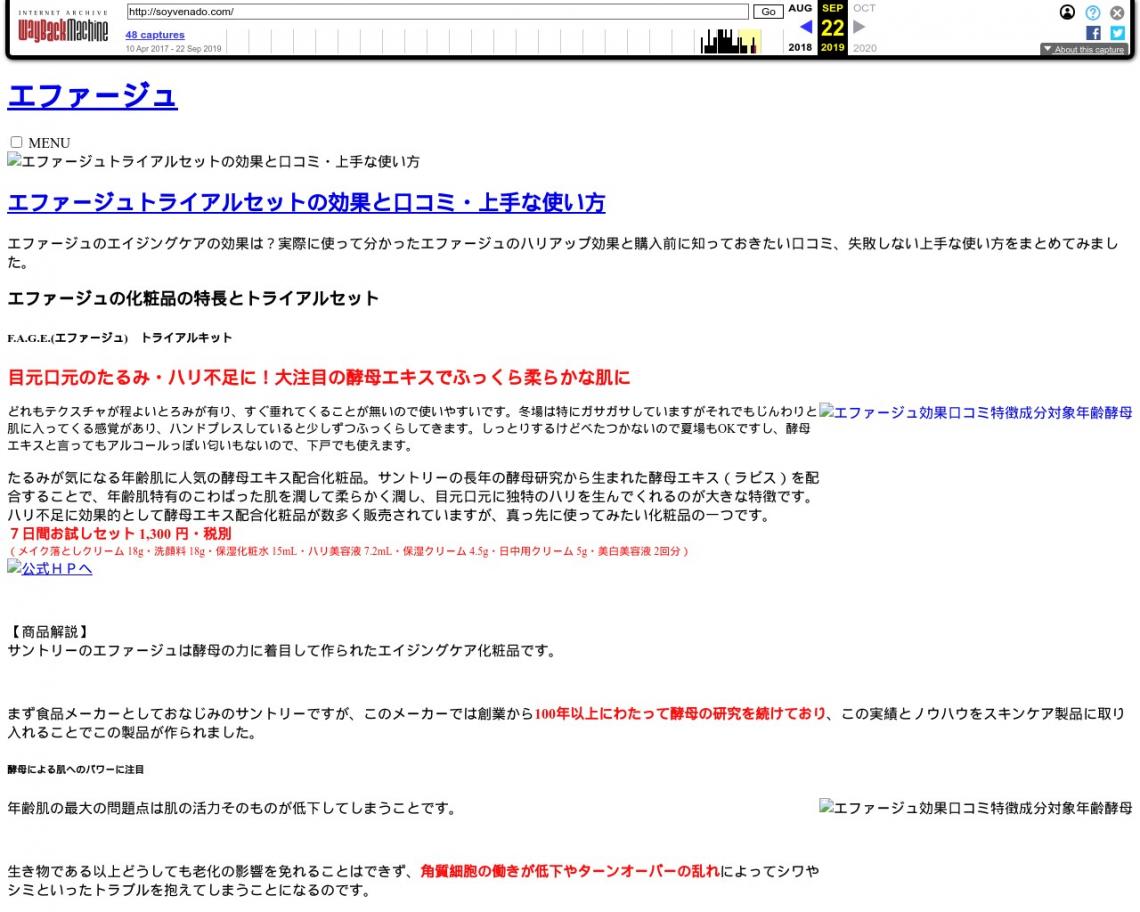This screenshot has width=1140, height=912.
Task: Click the broken header image under MENU
Action: point(214,161)
